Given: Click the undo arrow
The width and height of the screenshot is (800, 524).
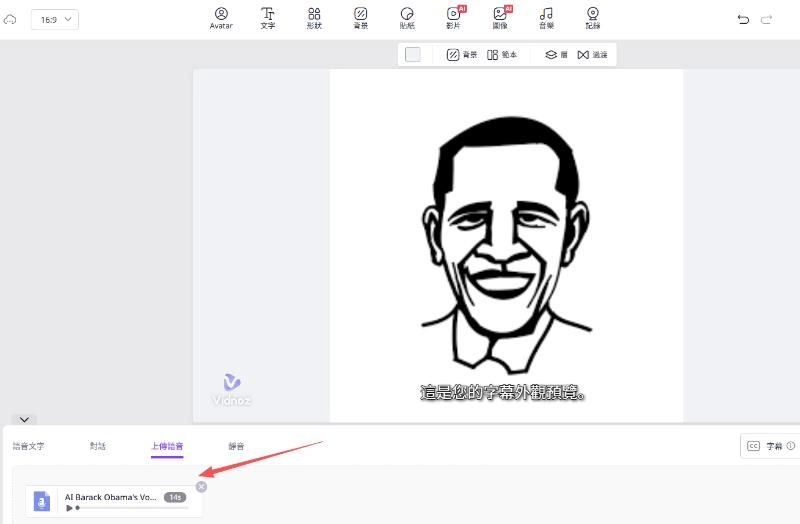Looking at the screenshot, I should (743, 19).
